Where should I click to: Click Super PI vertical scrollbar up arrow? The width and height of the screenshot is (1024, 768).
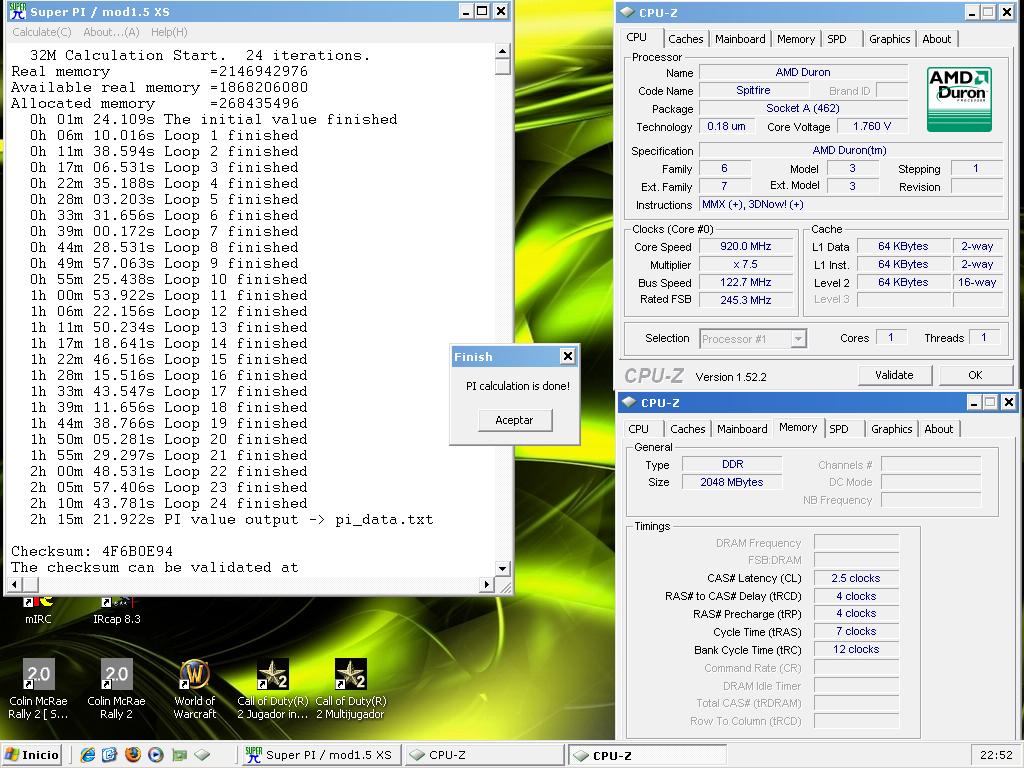pyautogui.click(x=502, y=52)
